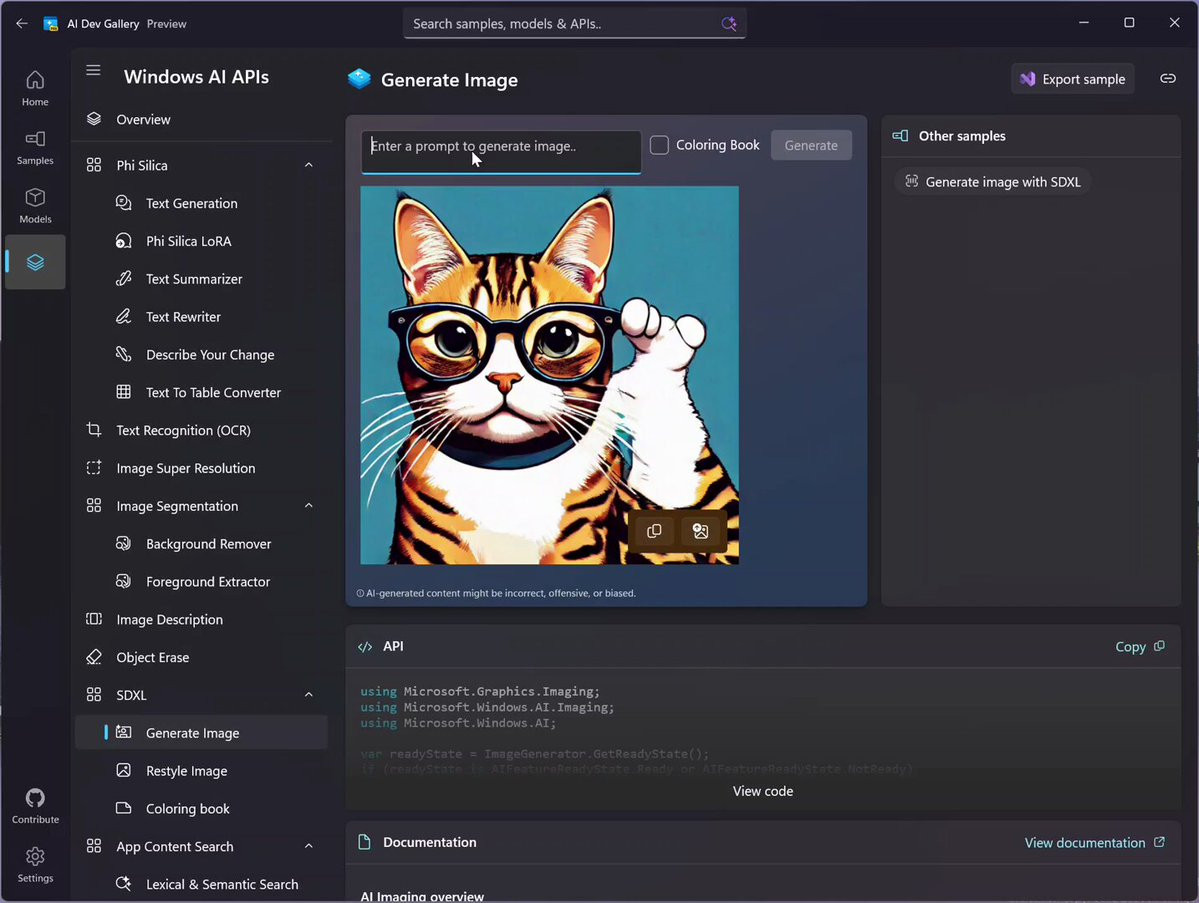Open the Coloring book sample
1199x903 pixels.
(202, 808)
